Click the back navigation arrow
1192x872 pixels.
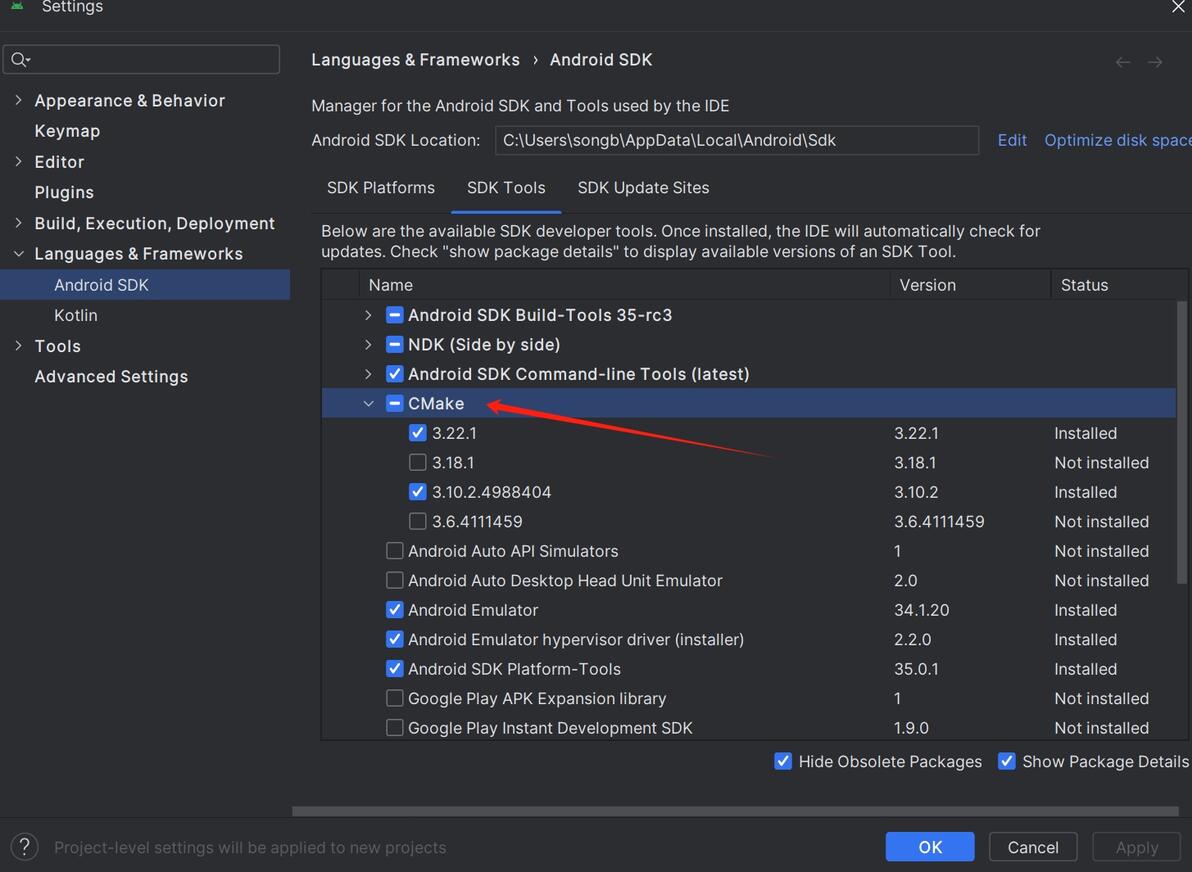tap(1123, 62)
